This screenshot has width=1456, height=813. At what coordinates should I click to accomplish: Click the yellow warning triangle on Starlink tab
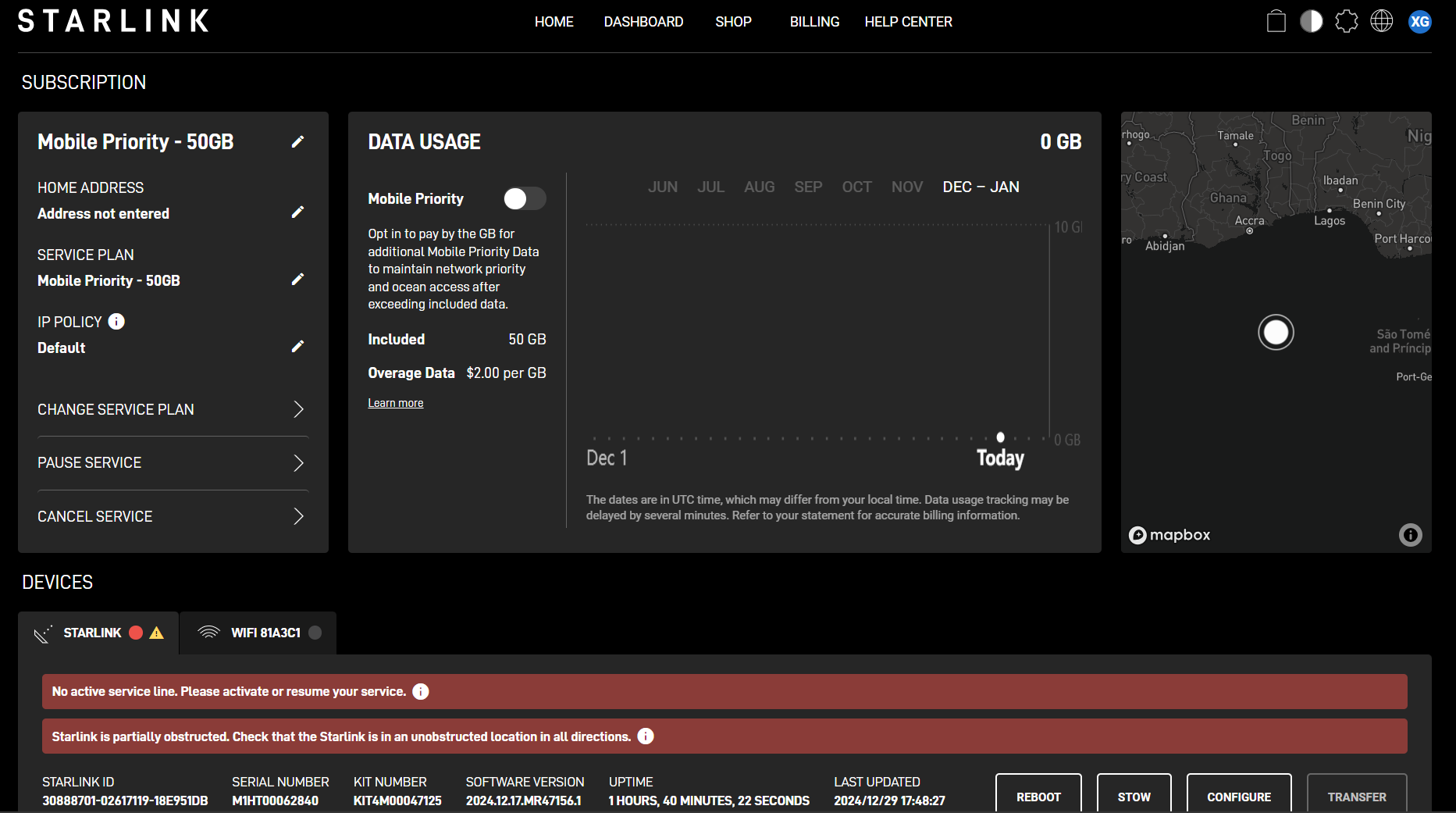[157, 633]
